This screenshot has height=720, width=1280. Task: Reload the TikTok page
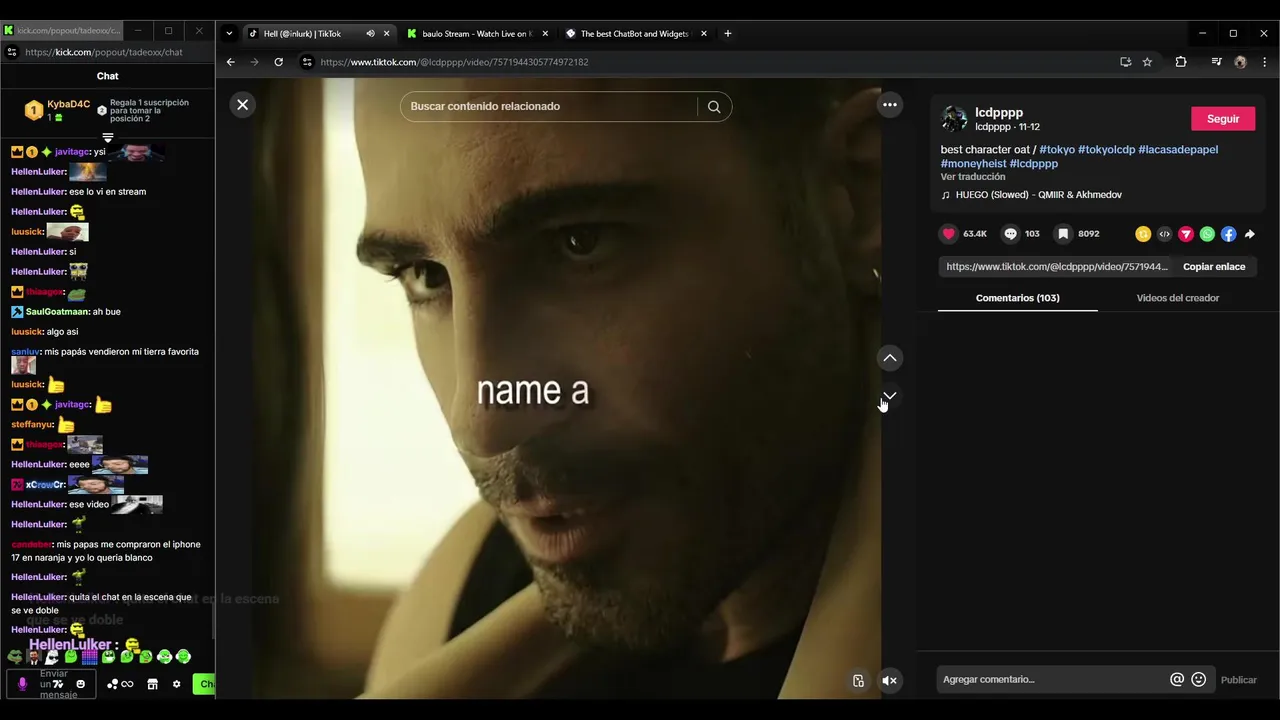(x=278, y=62)
